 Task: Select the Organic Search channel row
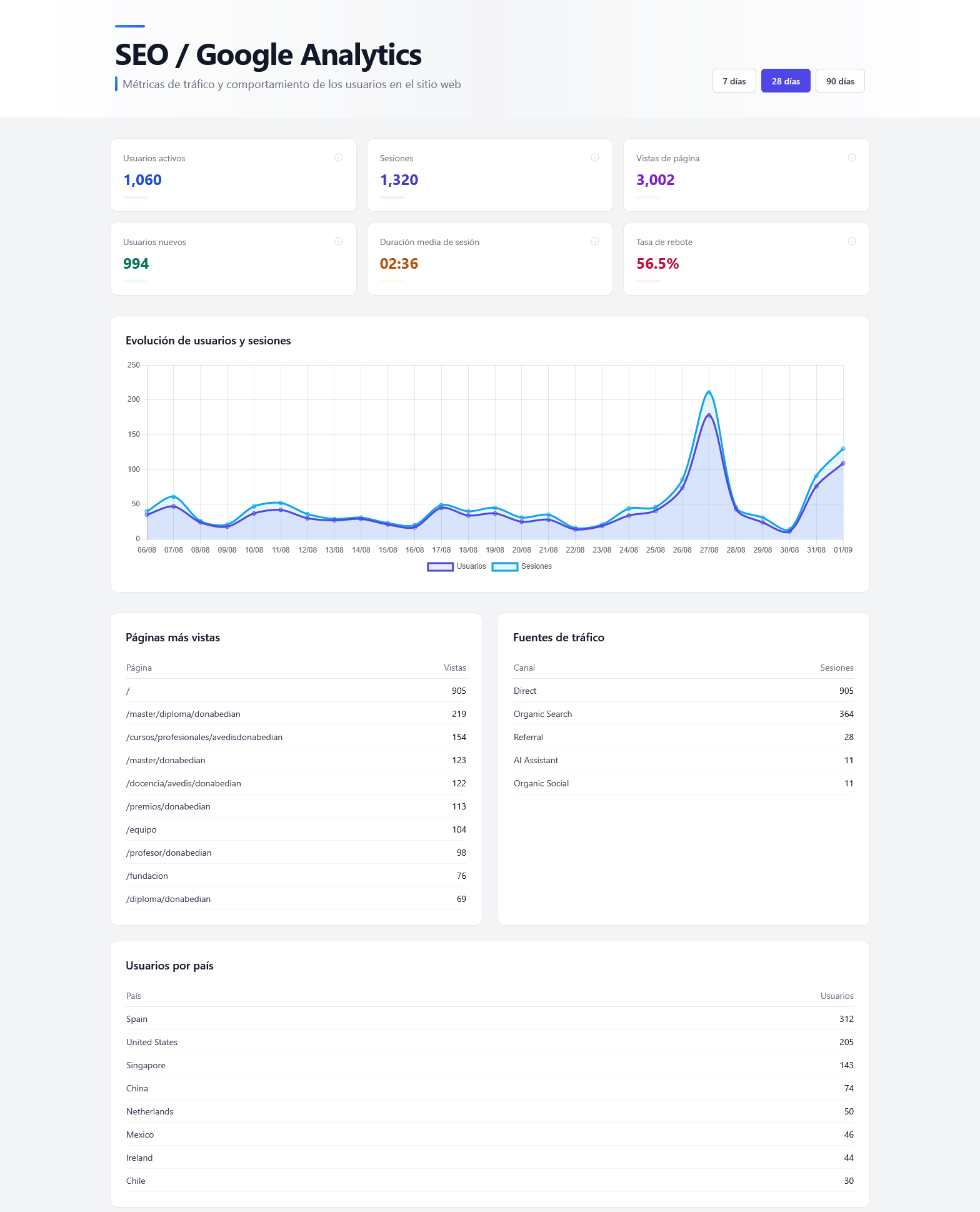click(684, 714)
